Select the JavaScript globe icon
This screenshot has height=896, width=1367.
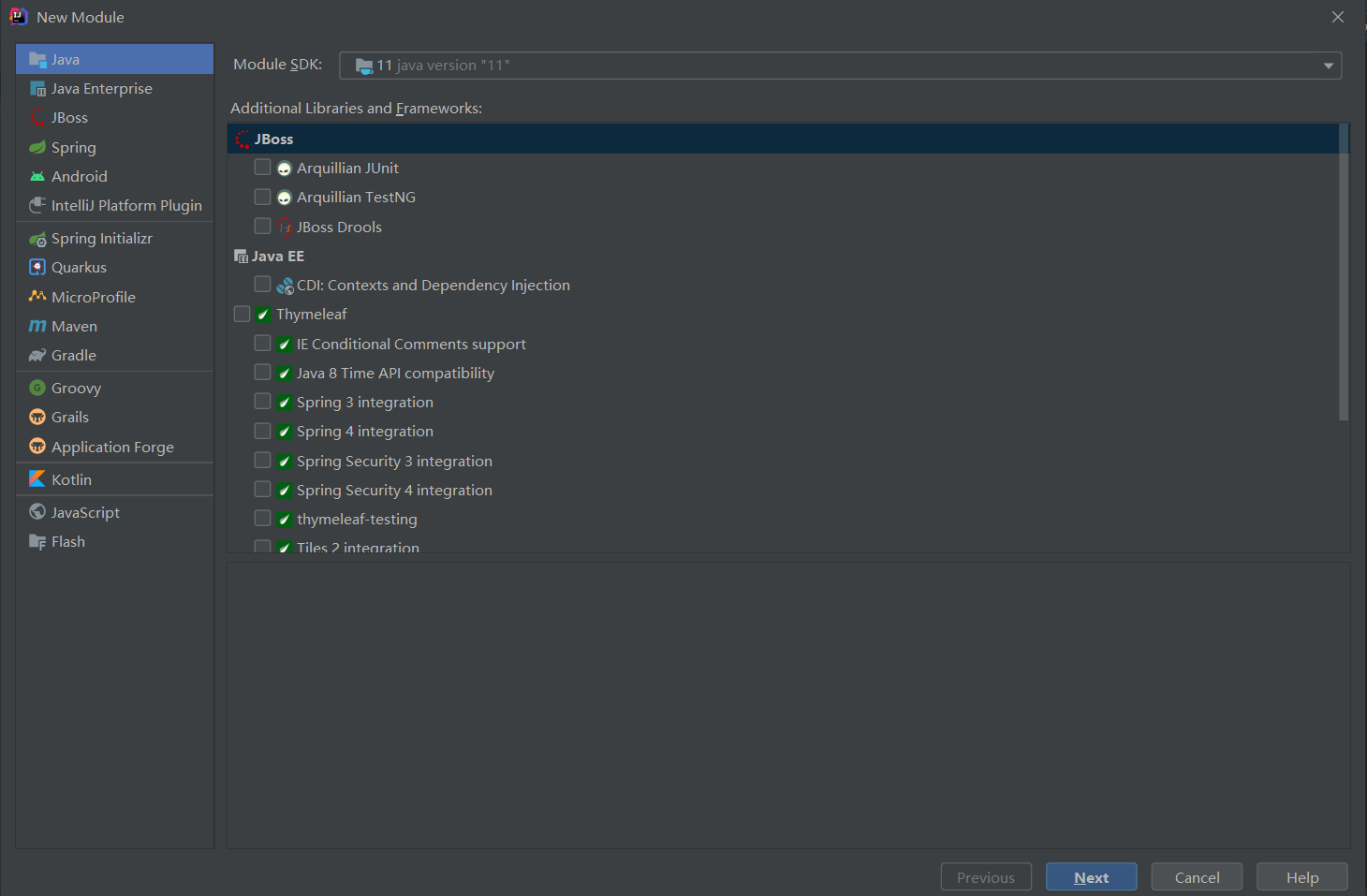37,512
